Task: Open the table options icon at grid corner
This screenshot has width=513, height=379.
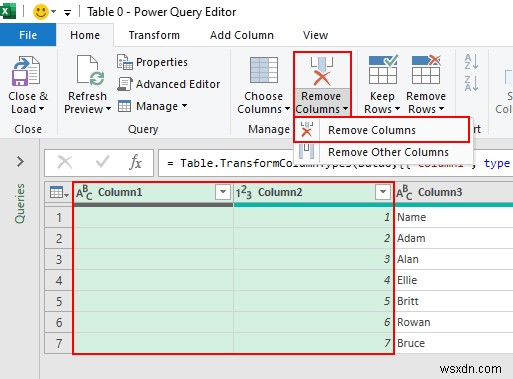Action: point(59,192)
